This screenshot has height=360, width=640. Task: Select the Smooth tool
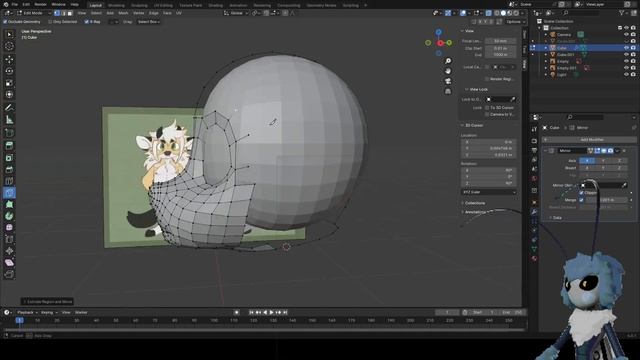point(9,227)
